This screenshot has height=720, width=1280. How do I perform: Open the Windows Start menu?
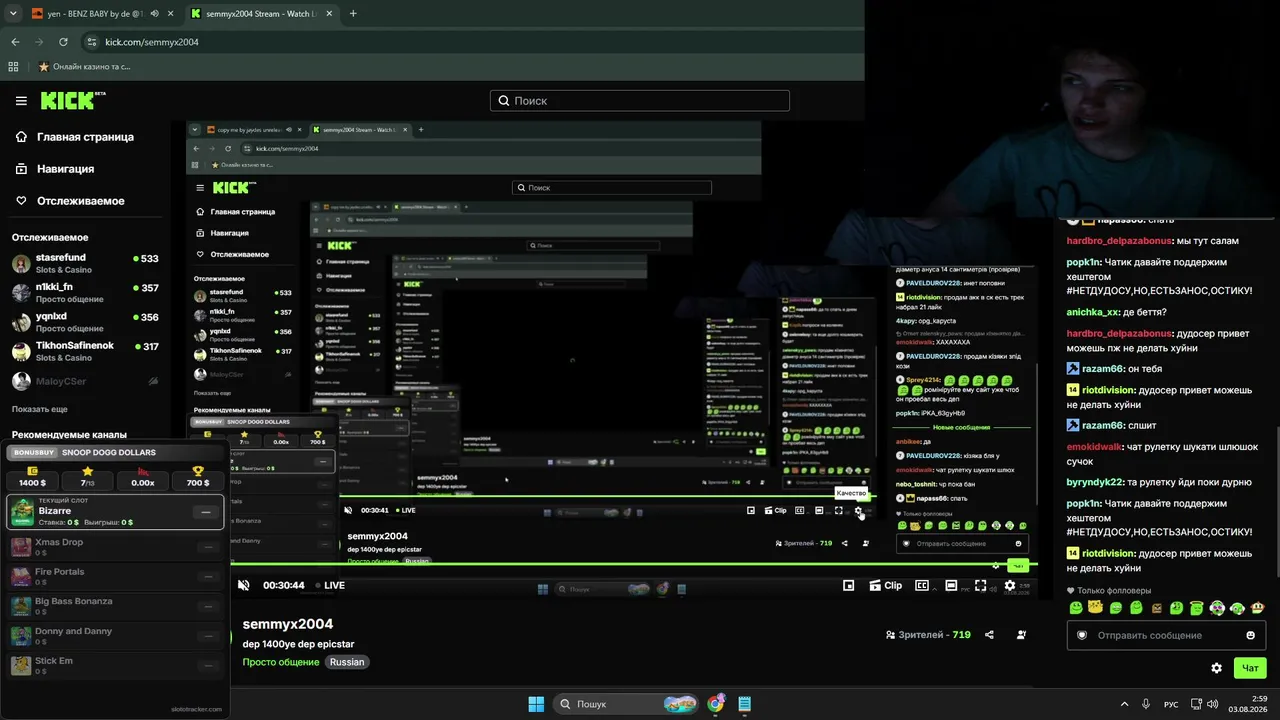point(536,704)
